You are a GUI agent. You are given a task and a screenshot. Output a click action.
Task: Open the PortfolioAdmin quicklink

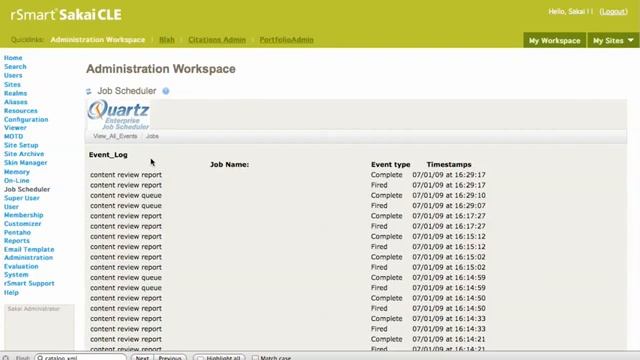(x=287, y=40)
